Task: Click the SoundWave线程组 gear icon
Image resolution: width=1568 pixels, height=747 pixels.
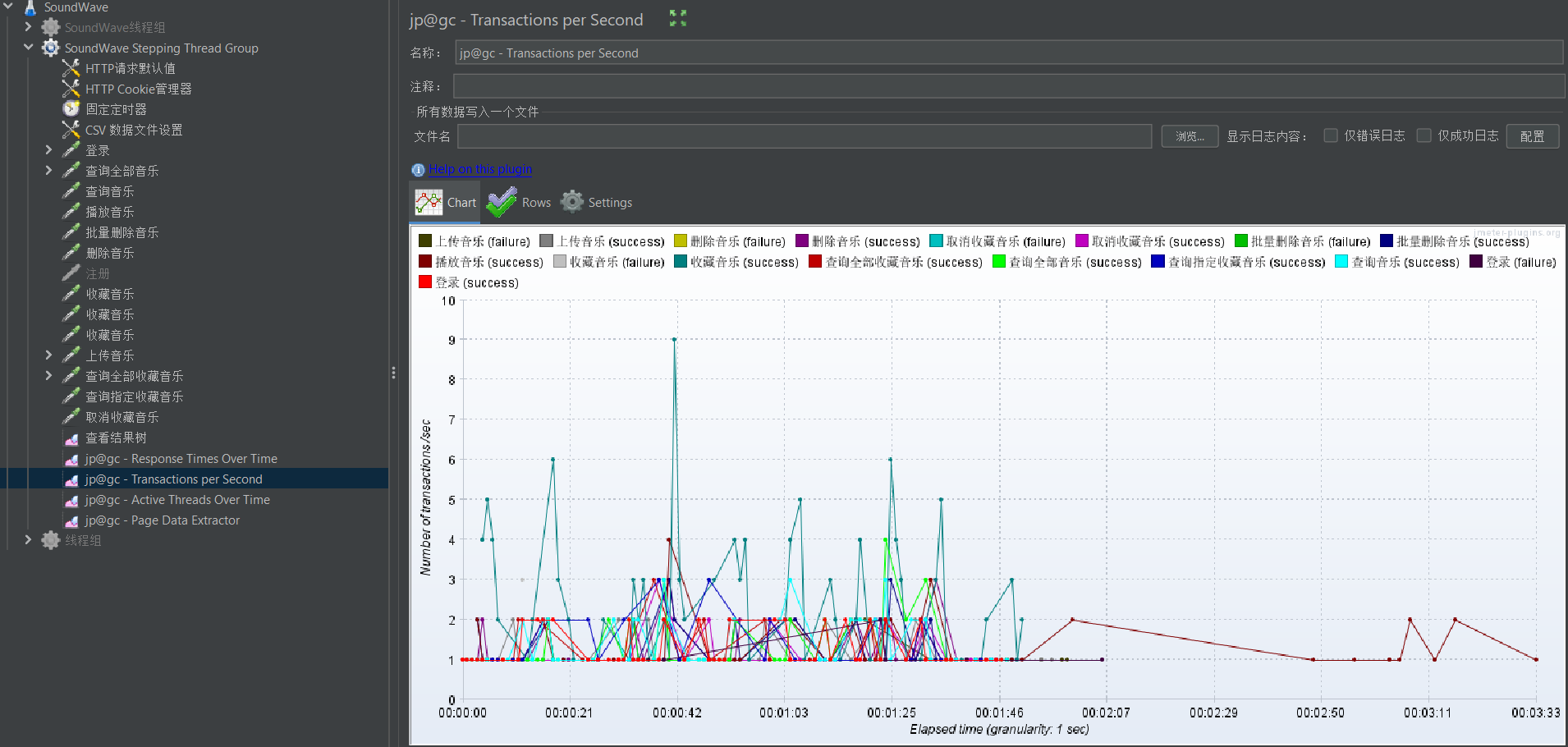Action: [51, 27]
